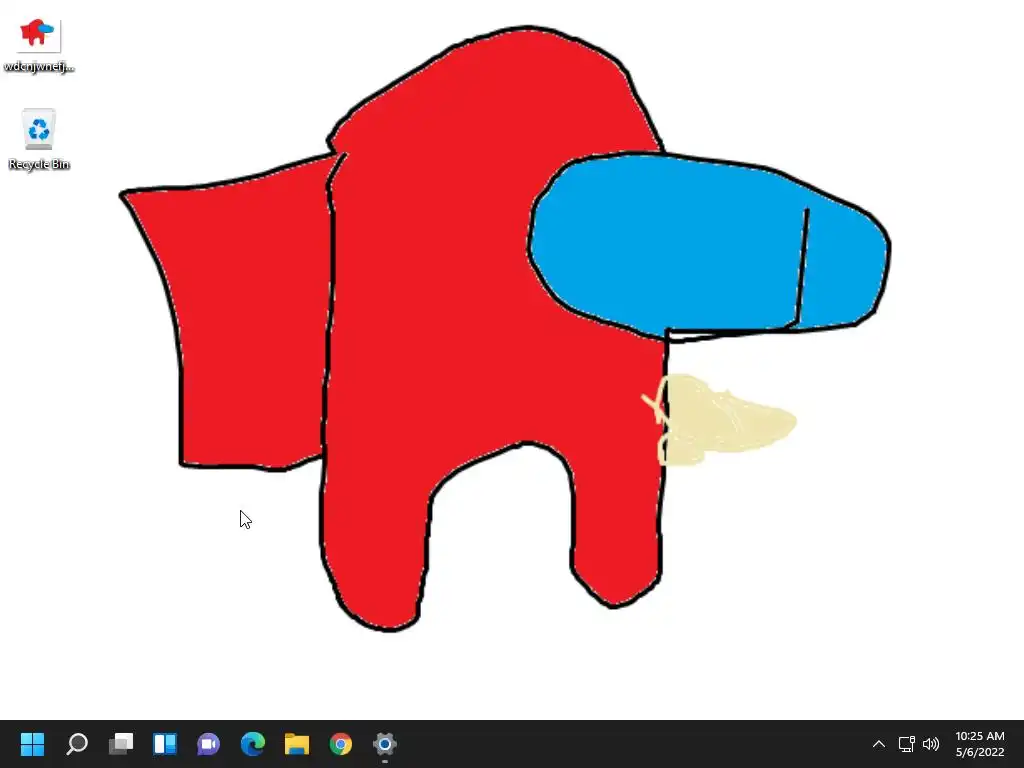
Task: Launch Teams Chat from taskbar
Action: [208, 743]
